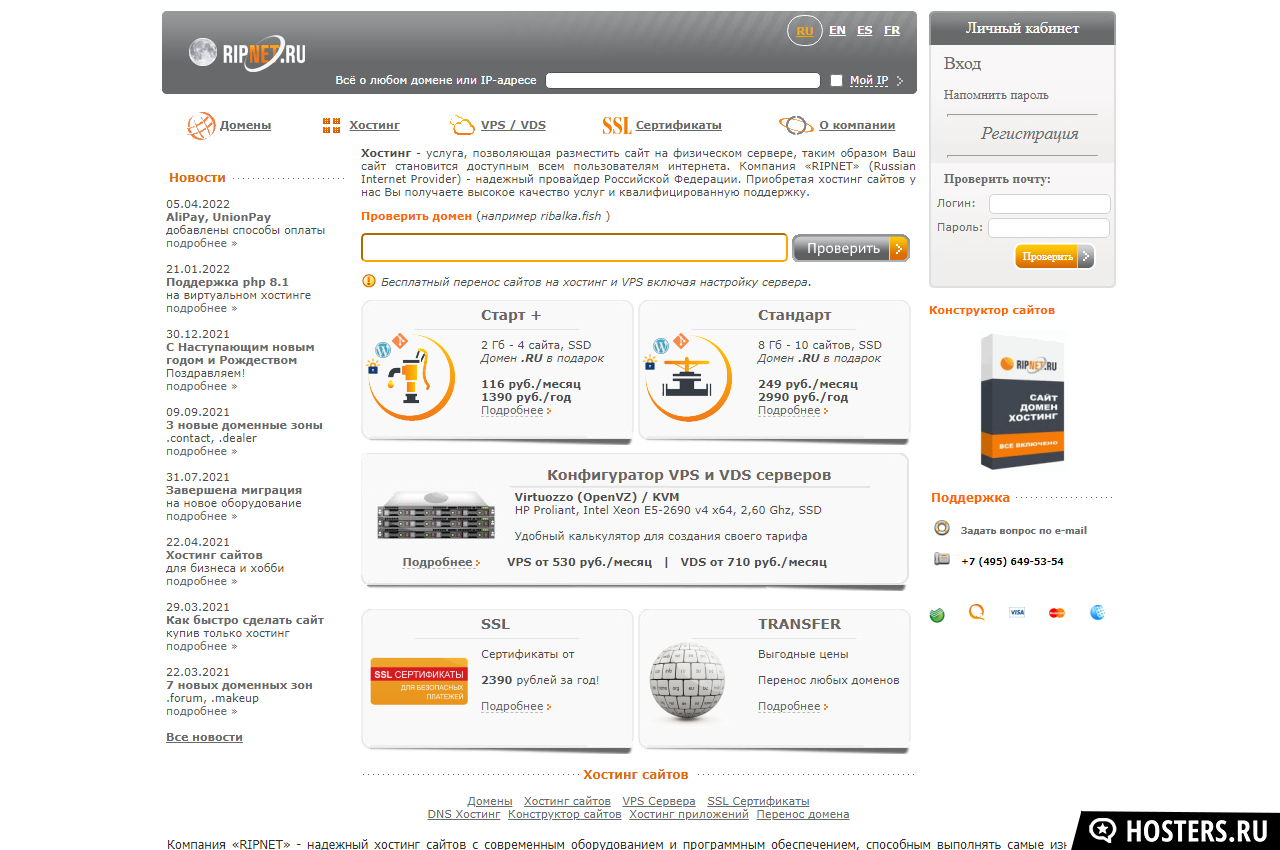The height and width of the screenshot is (850, 1280).
Task: Click the globe icon next to Домены
Action: click(201, 126)
